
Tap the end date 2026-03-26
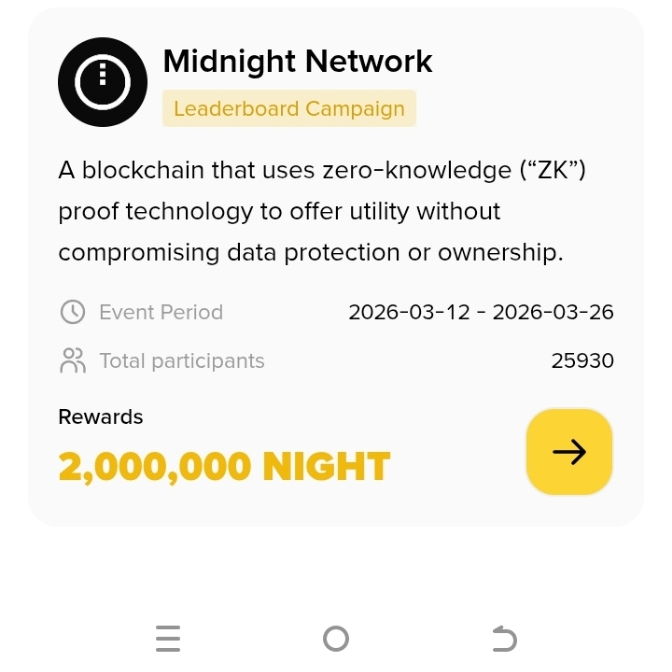[553, 312]
